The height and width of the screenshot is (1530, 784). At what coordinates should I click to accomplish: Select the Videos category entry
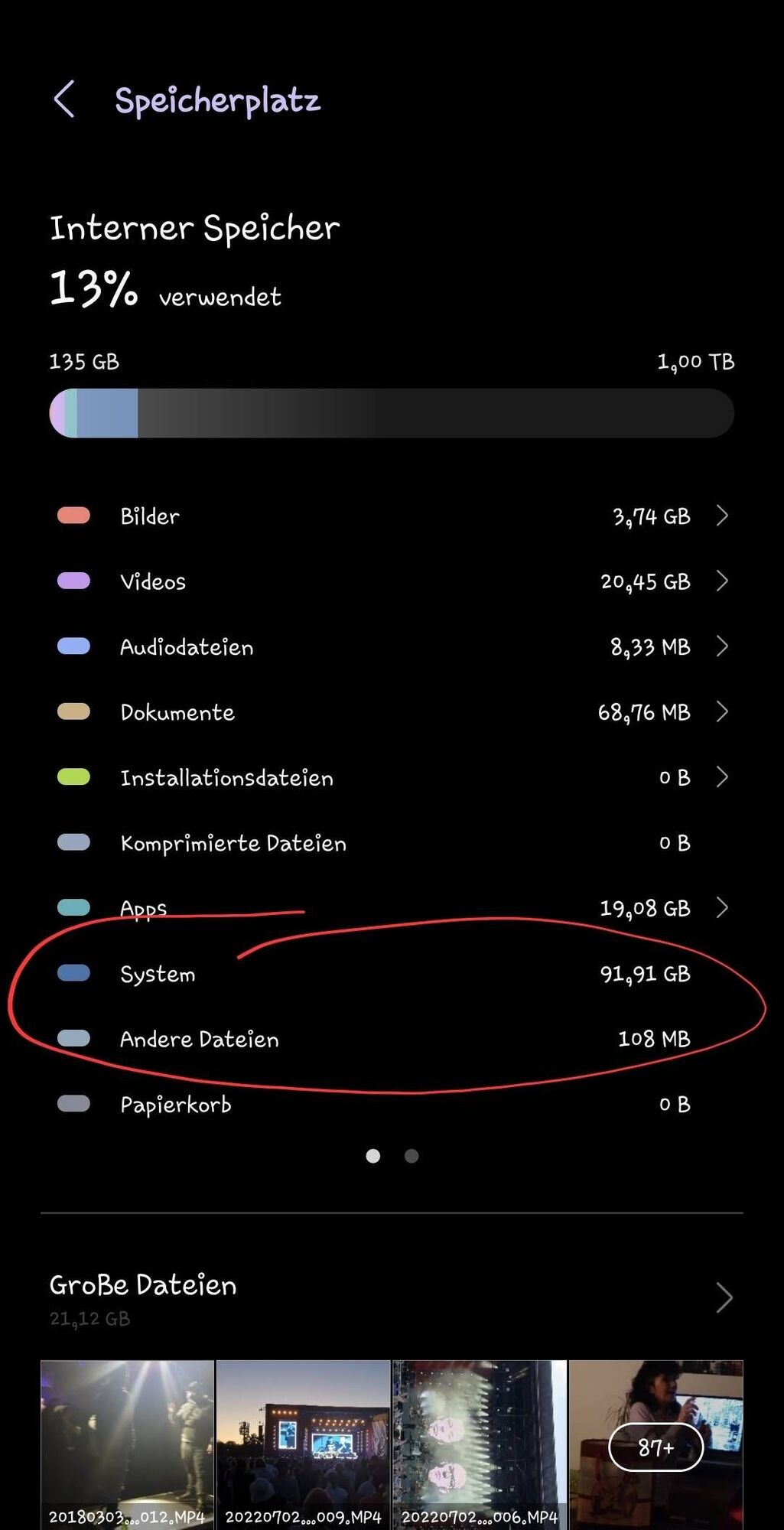[x=392, y=581]
